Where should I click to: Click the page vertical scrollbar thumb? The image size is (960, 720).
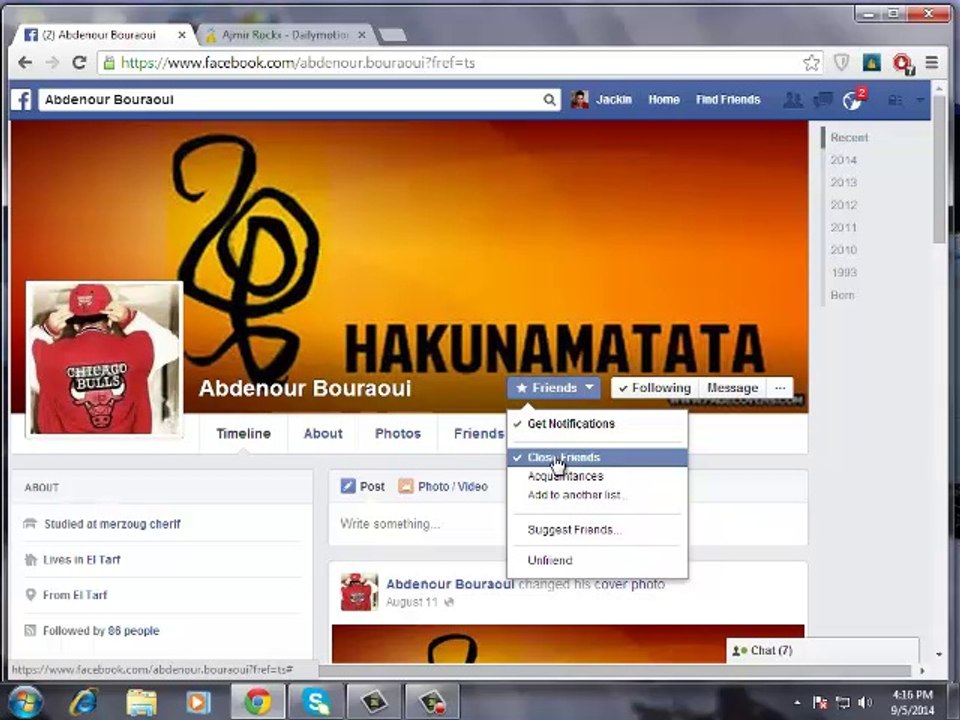tap(939, 170)
